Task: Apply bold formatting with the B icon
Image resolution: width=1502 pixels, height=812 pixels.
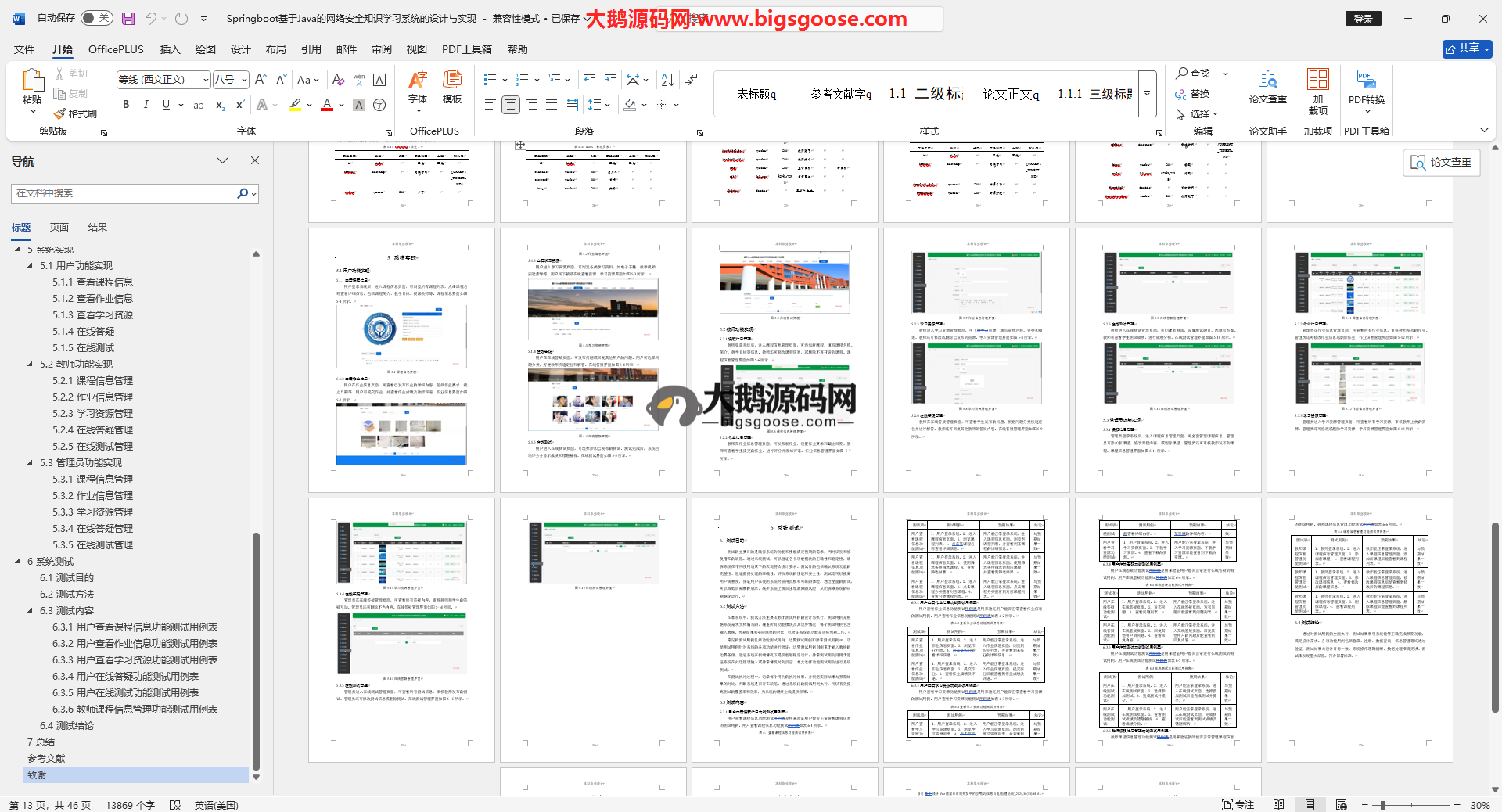Action: coord(126,105)
